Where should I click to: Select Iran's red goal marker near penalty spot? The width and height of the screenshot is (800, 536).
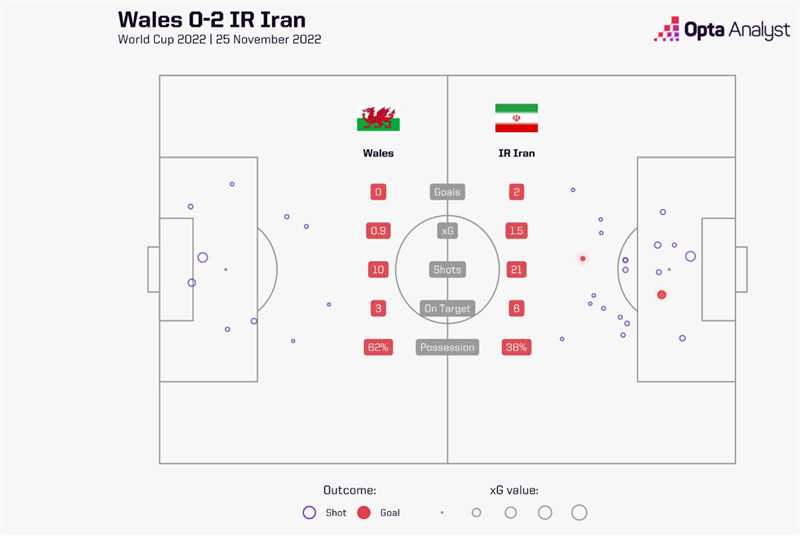pos(661,294)
